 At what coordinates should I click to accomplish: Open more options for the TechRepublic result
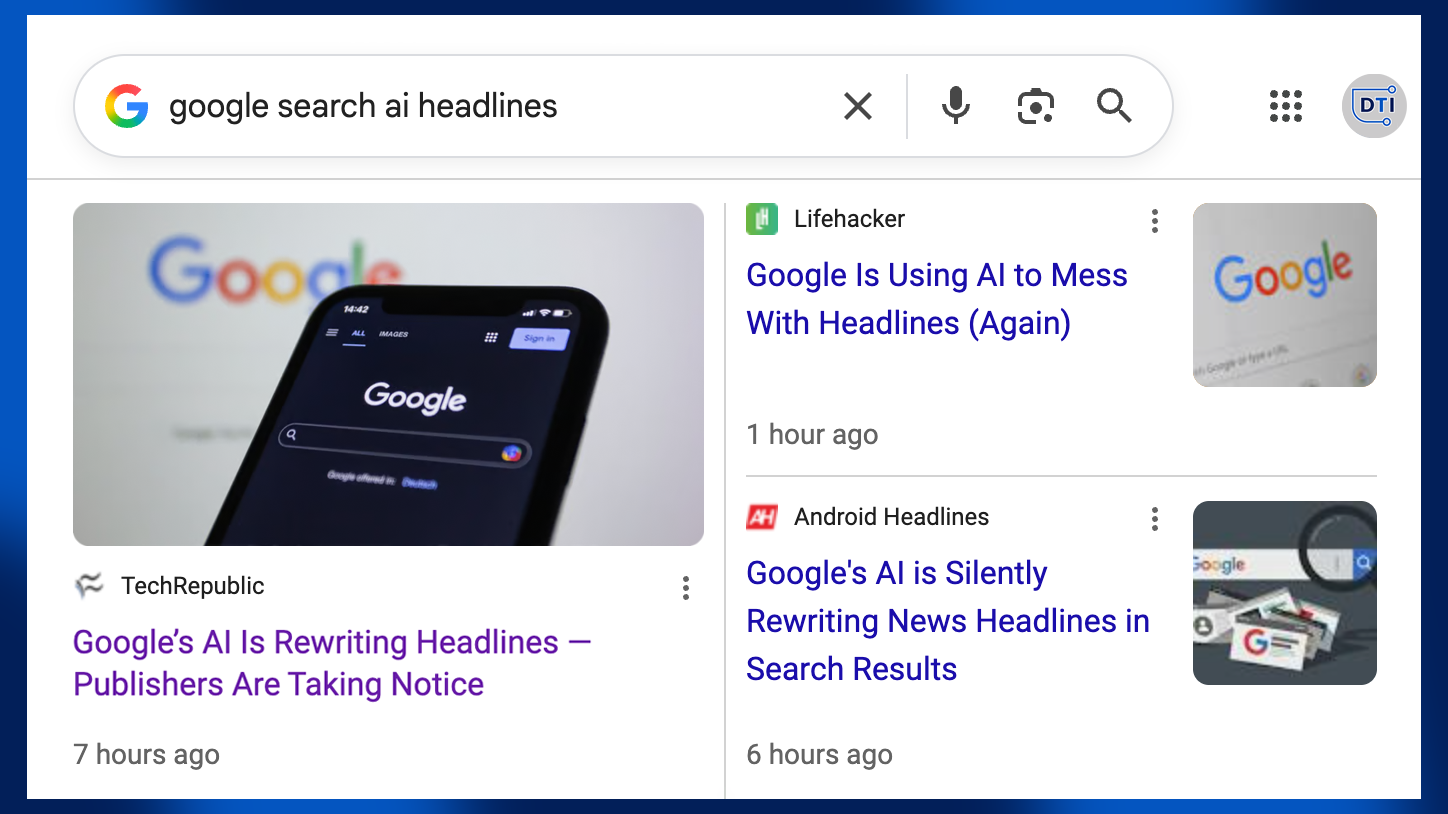coord(686,588)
